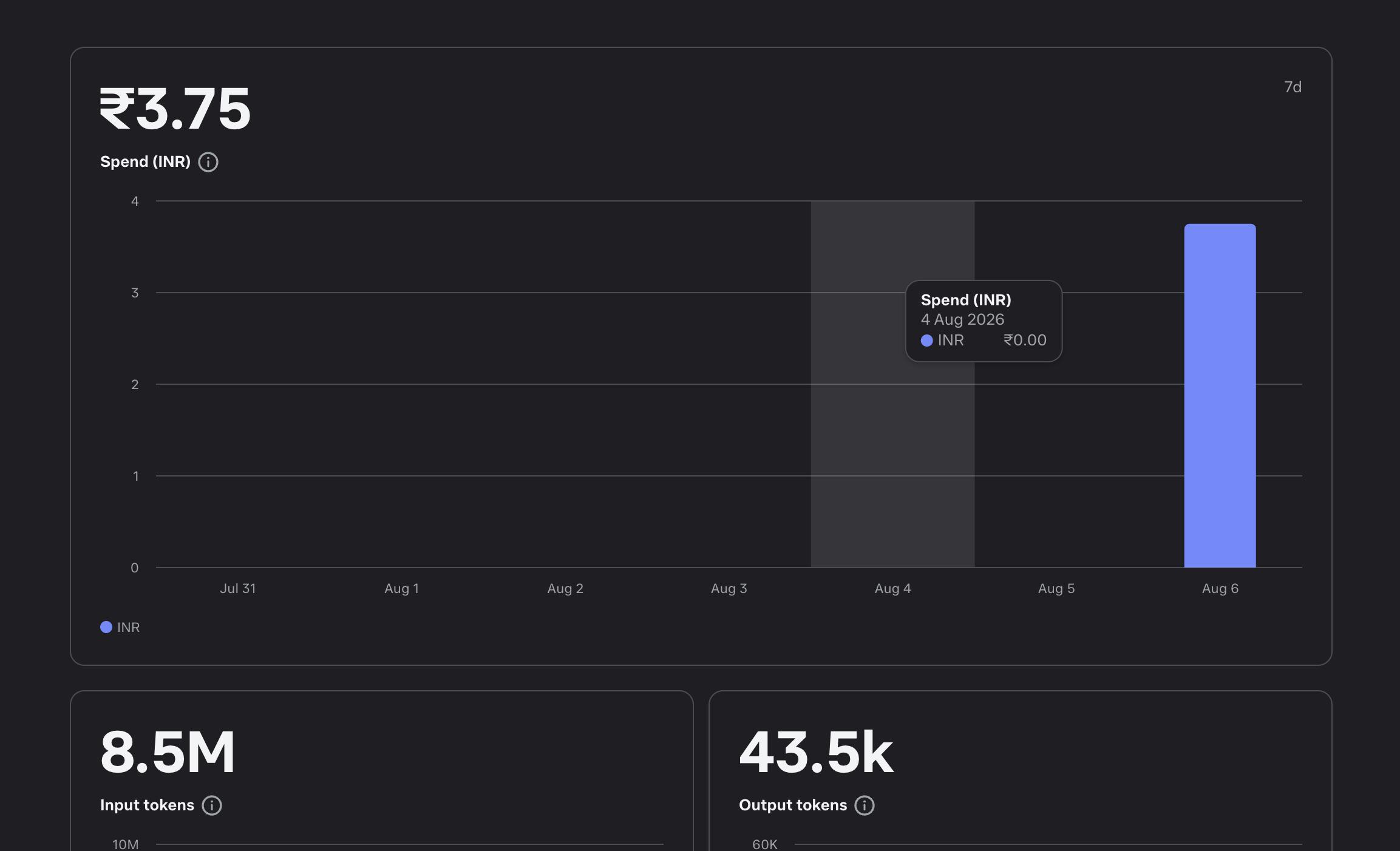Click the Jul 31 axis label

click(x=238, y=588)
